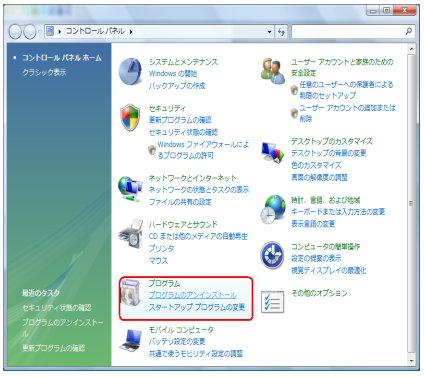The width and height of the screenshot is (424, 377).
Task: Open その他のオプション category
Action: click(x=319, y=293)
